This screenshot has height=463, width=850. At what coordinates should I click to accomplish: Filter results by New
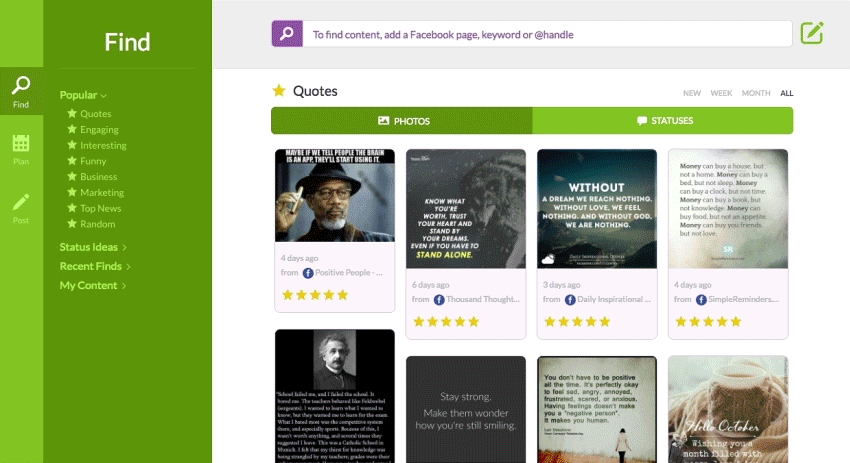[691, 93]
